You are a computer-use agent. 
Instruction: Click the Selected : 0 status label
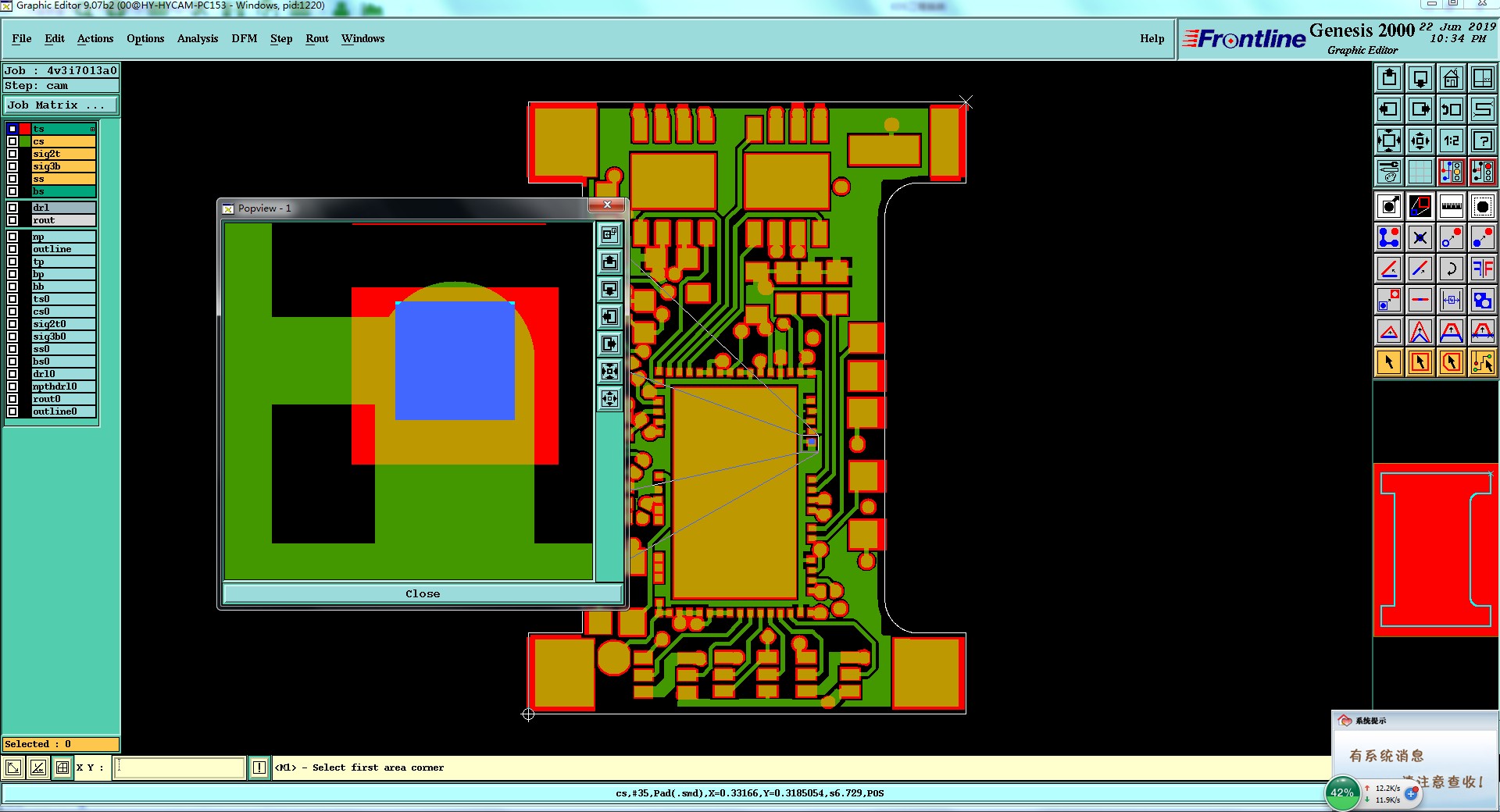click(x=61, y=744)
